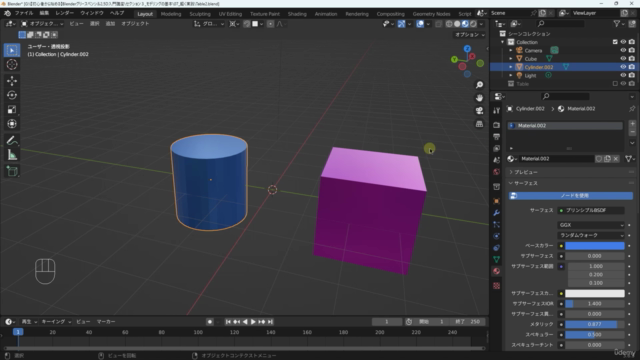Image resolution: width=640 pixels, height=360 pixels.
Task: Open the ファイル menu
Action: (x=24, y=13)
